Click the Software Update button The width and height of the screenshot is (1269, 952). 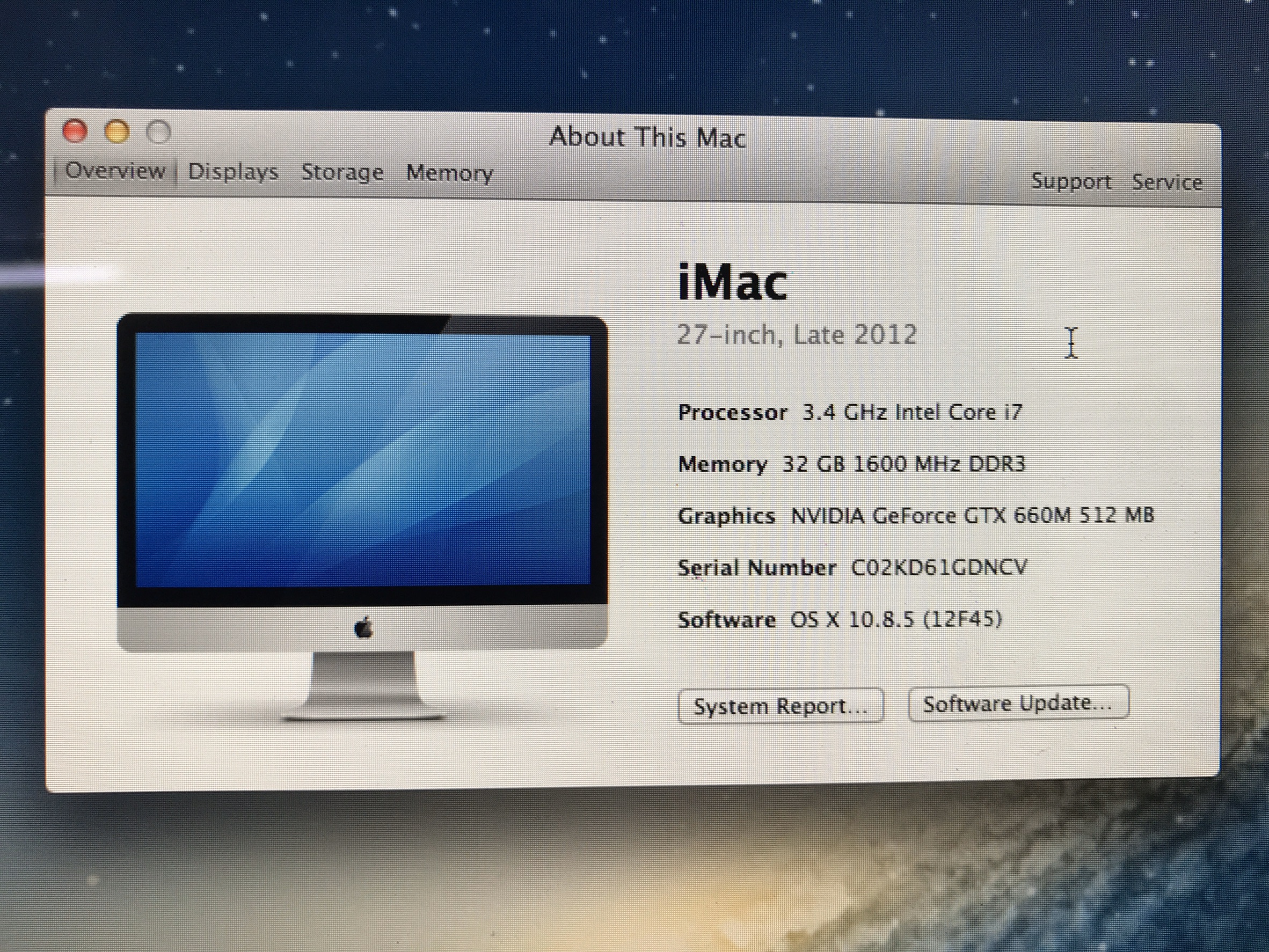pos(1018,703)
